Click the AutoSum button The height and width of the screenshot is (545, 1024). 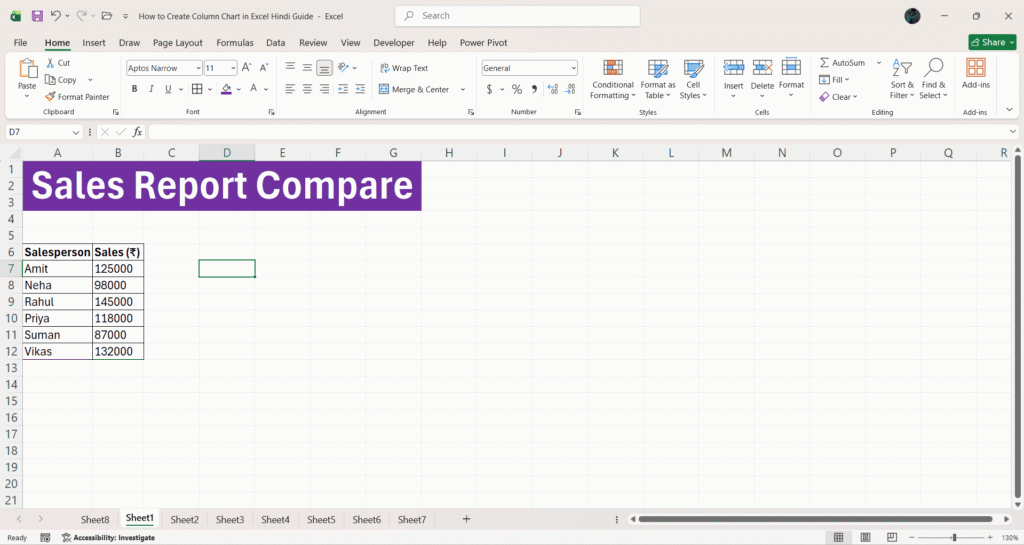click(842, 63)
